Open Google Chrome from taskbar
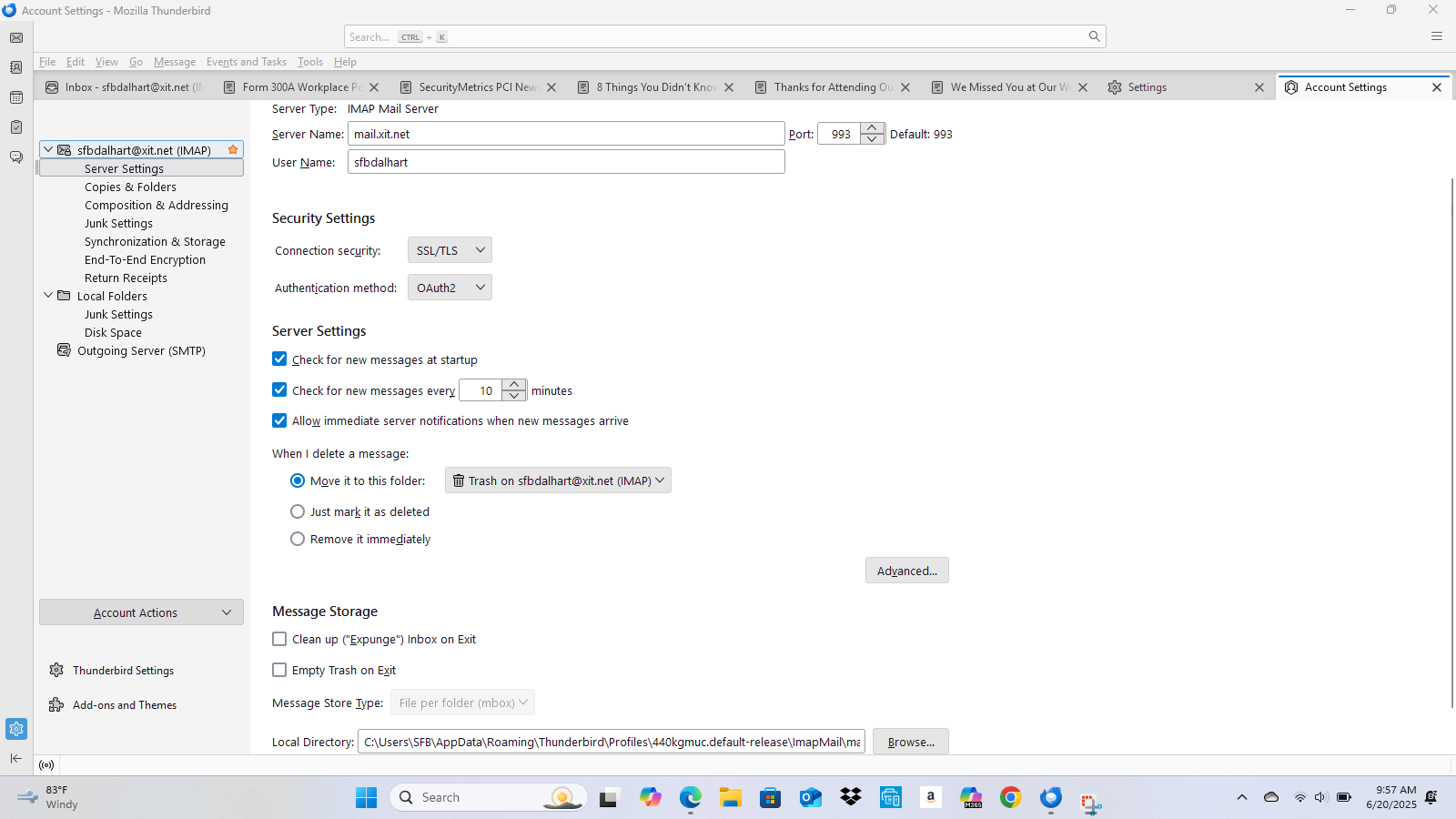This screenshot has height=819, width=1456. (x=1011, y=798)
